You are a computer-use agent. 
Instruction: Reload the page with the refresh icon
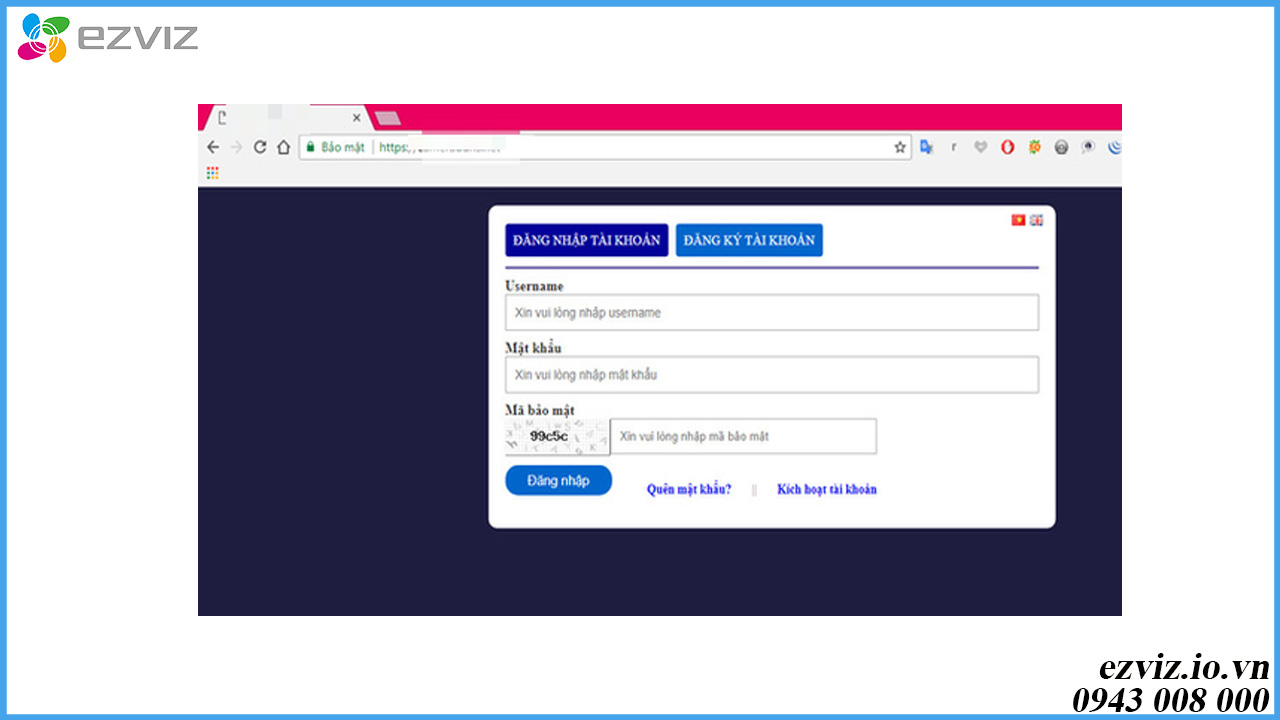(260, 147)
